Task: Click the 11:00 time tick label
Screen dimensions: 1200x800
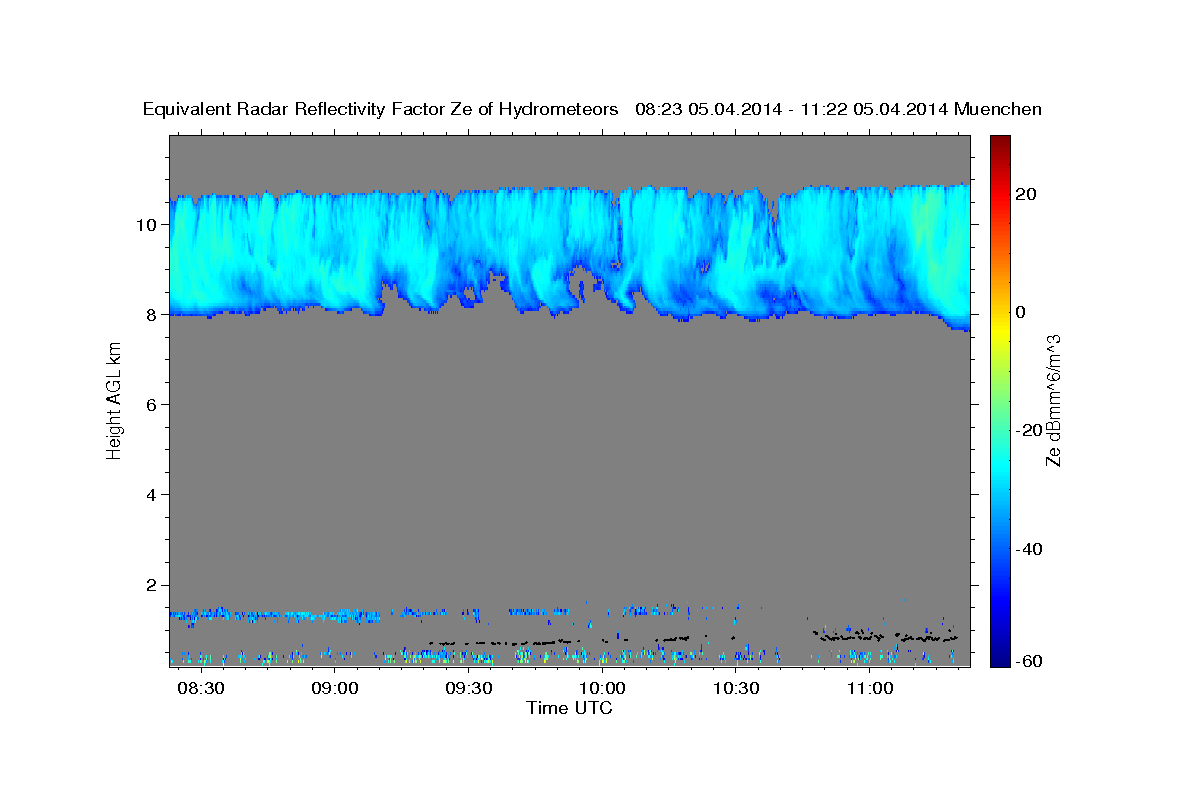Action: (x=870, y=689)
